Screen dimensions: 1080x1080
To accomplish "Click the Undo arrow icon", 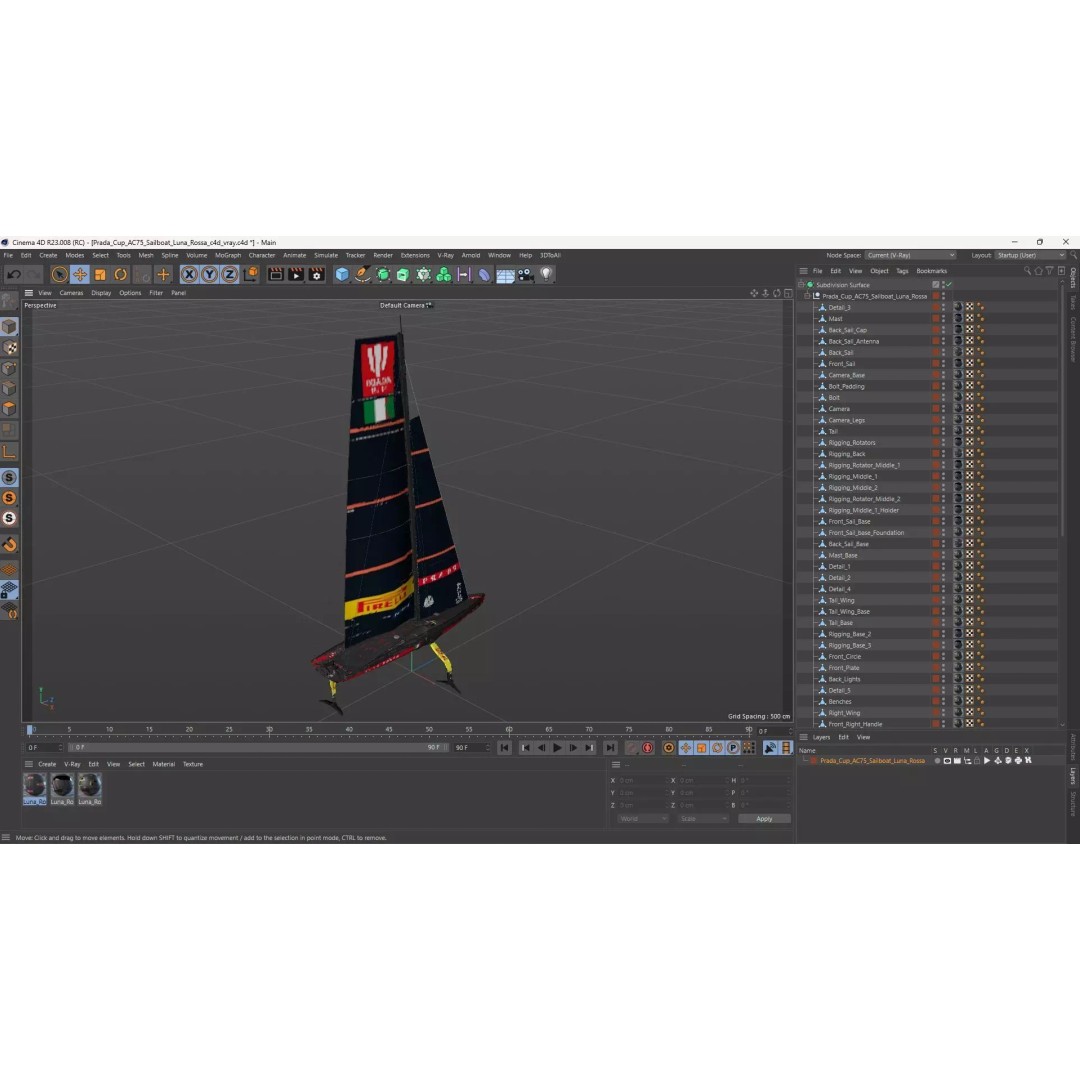I will [x=13, y=275].
